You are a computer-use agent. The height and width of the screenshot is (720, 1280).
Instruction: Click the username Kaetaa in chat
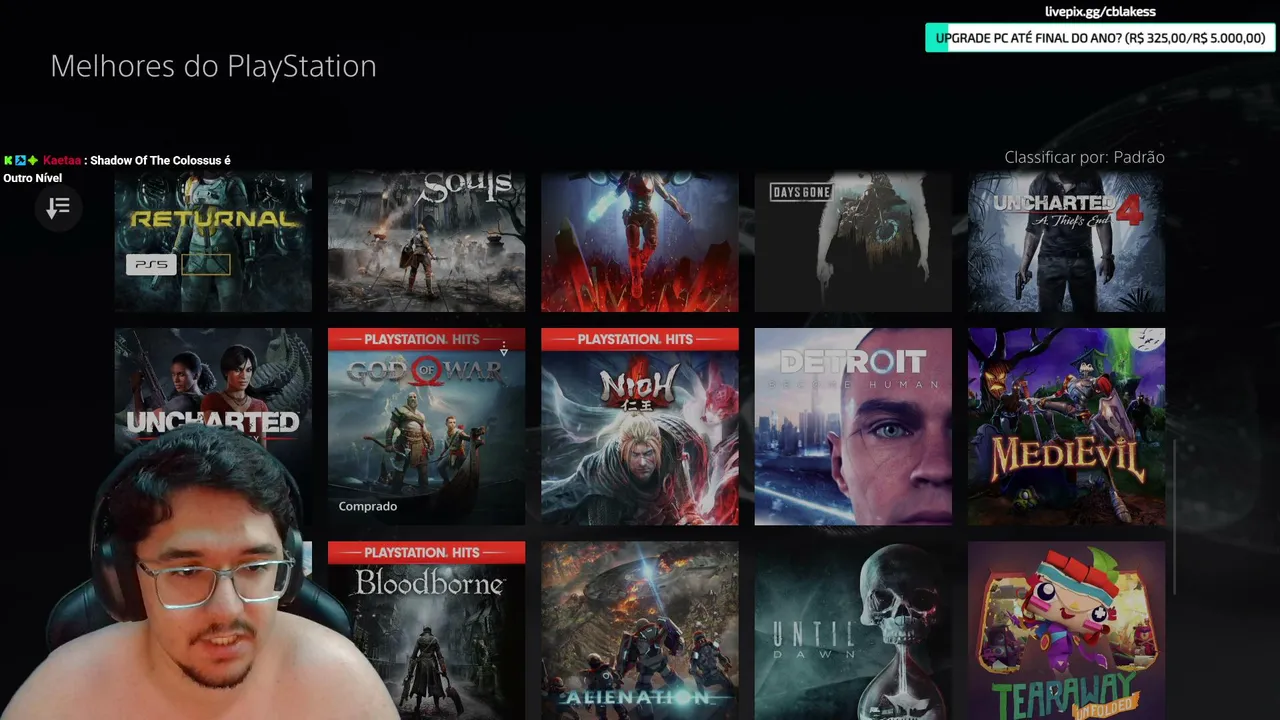coord(62,160)
